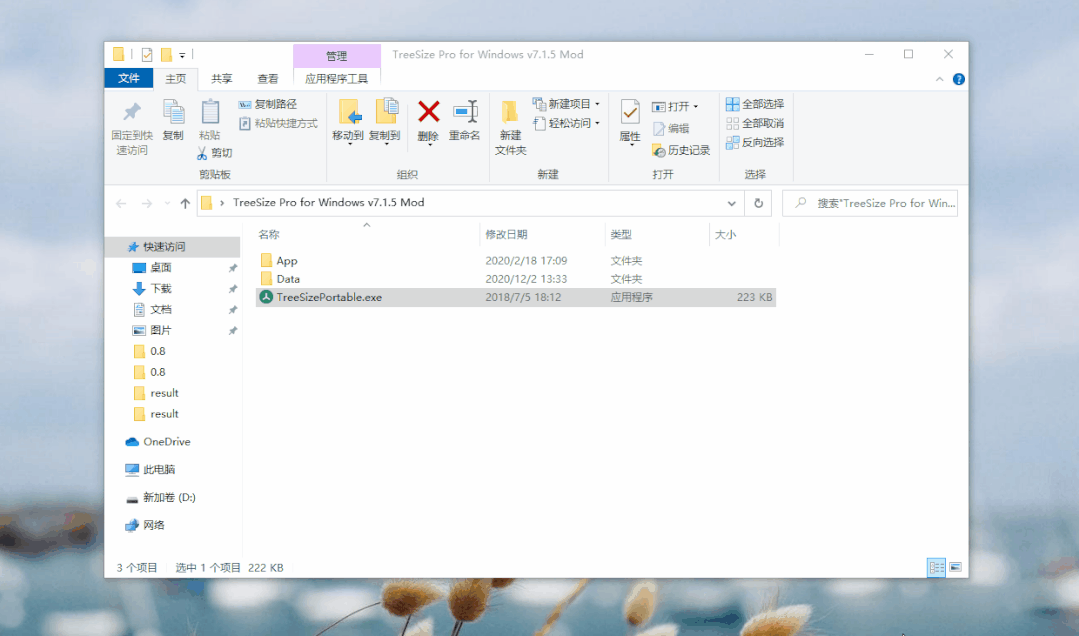The width and height of the screenshot is (1079, 636).
Task: Click the Up one level arrow
Action: (185, 204)
